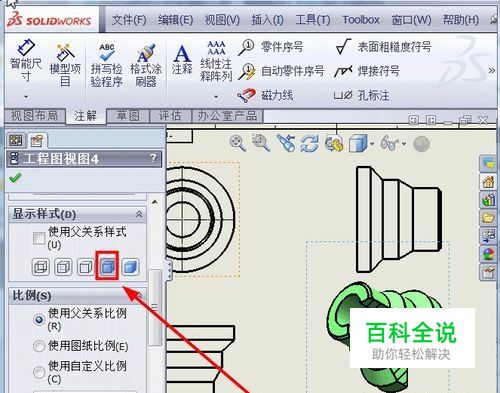Image resolution: width=500 pixels, height=393 pixels.
Task: Open the 窗口(W) menu
Action: click(412, 20)
